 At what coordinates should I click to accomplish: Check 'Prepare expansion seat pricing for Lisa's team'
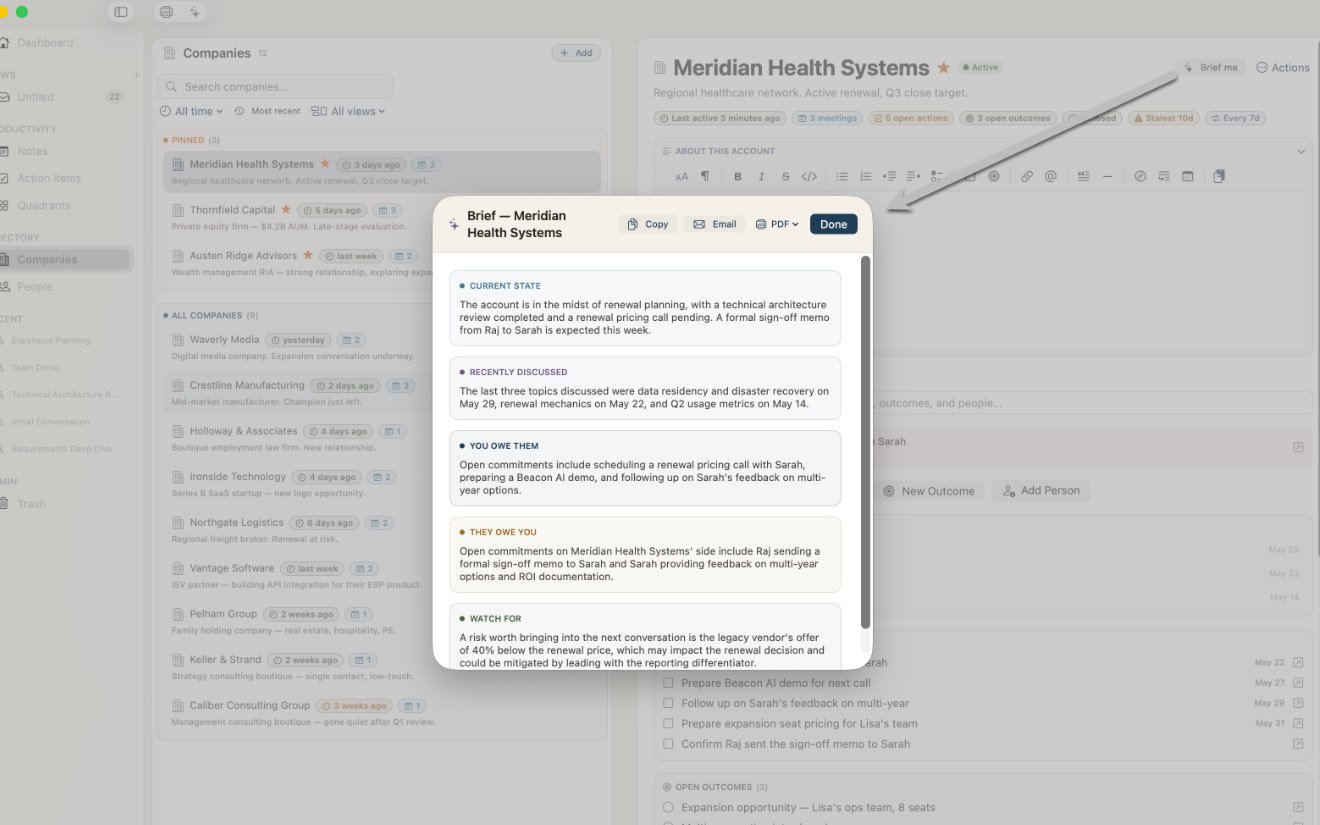point(669,723)
